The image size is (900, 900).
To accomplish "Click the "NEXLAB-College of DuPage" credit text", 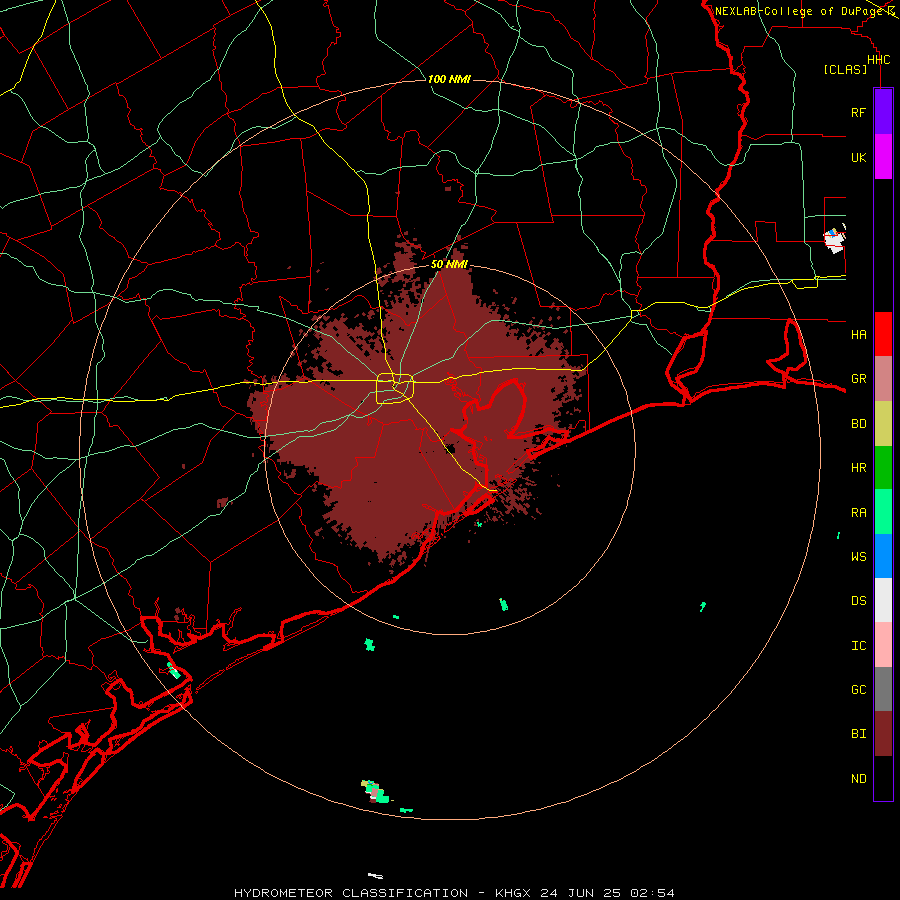I will [799, 11].
